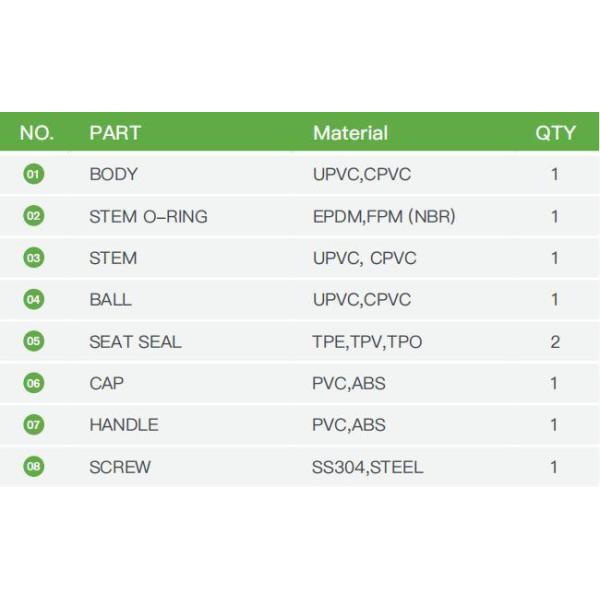Select the green 07 number badge
600x600 pixels.
tap(34, 425)
